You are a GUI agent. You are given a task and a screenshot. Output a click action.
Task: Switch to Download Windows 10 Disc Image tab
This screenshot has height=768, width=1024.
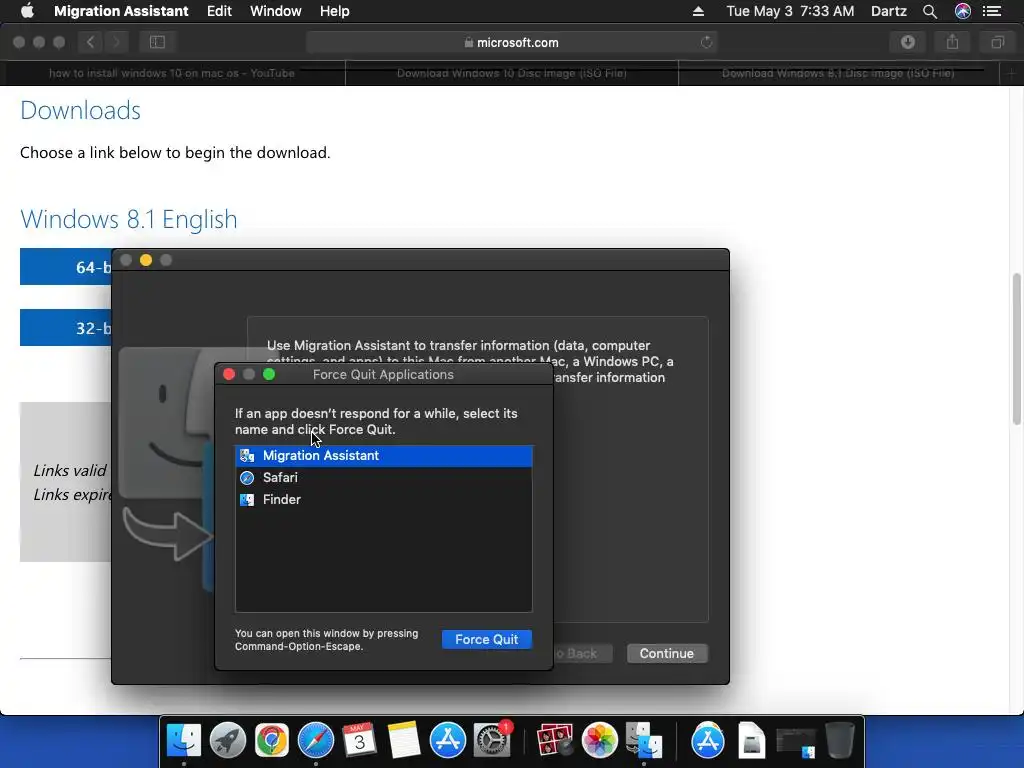(512, 73)
